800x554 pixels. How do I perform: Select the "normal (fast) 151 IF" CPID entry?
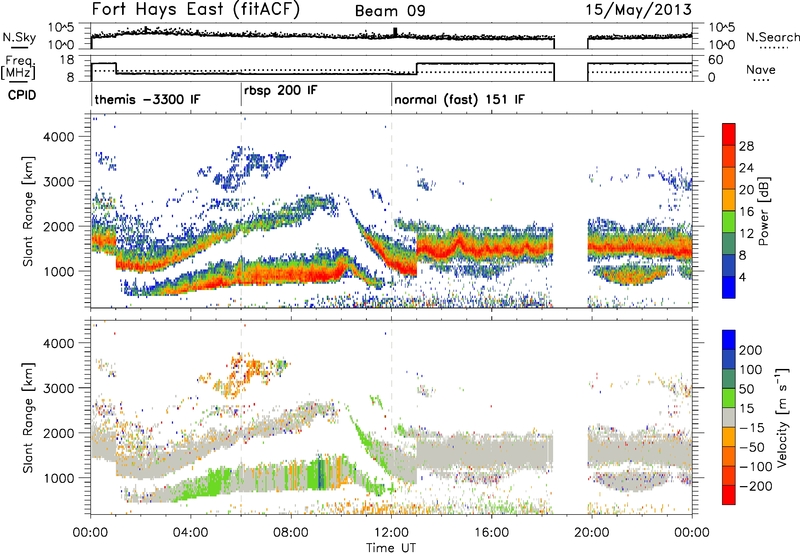click(459, 99)
